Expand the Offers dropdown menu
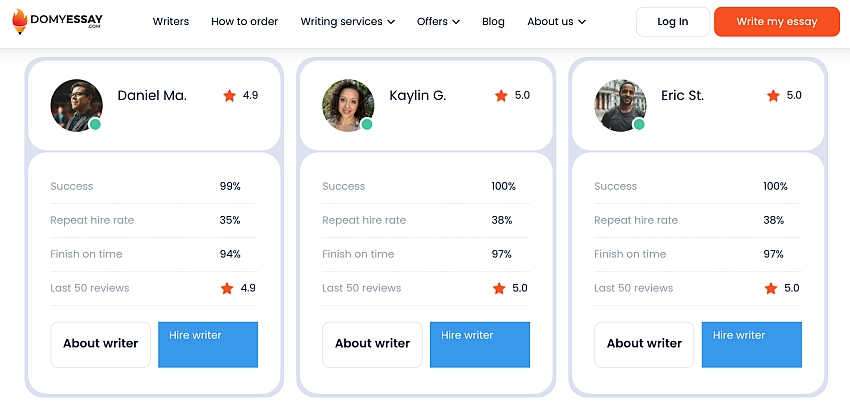 click(438, 21)
